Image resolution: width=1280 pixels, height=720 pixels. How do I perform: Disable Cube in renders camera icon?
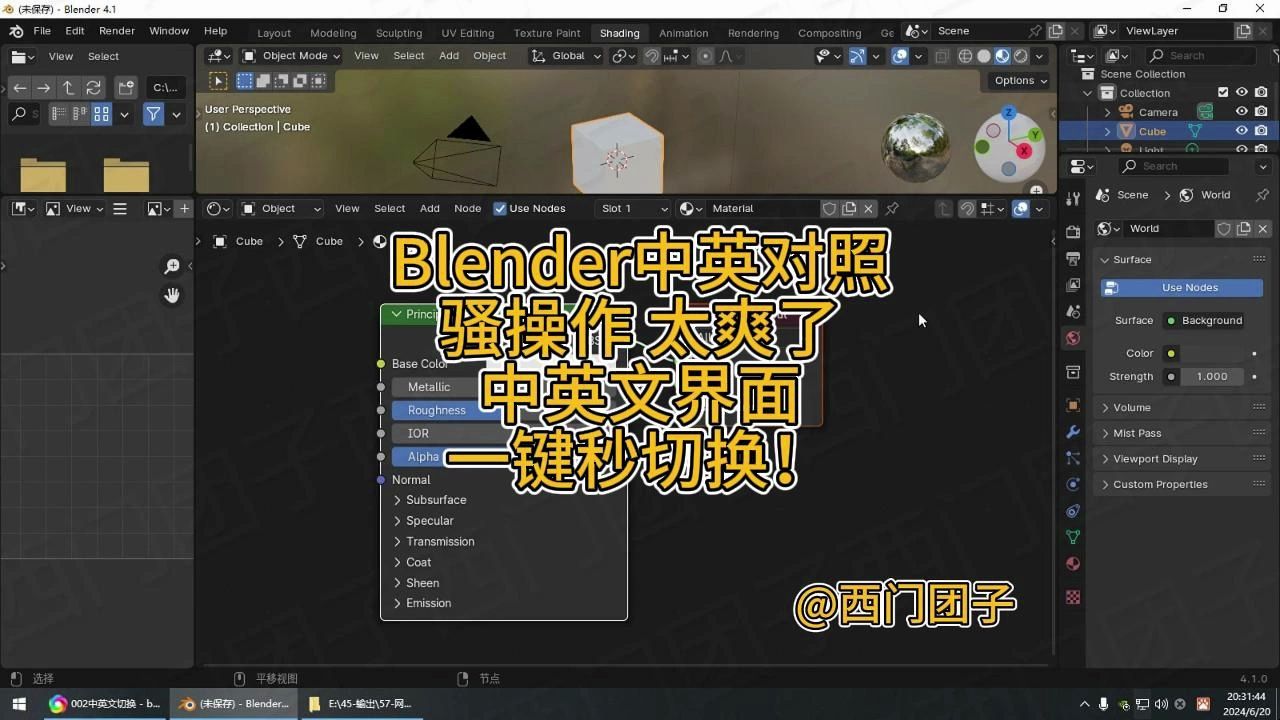[1261, 131]
